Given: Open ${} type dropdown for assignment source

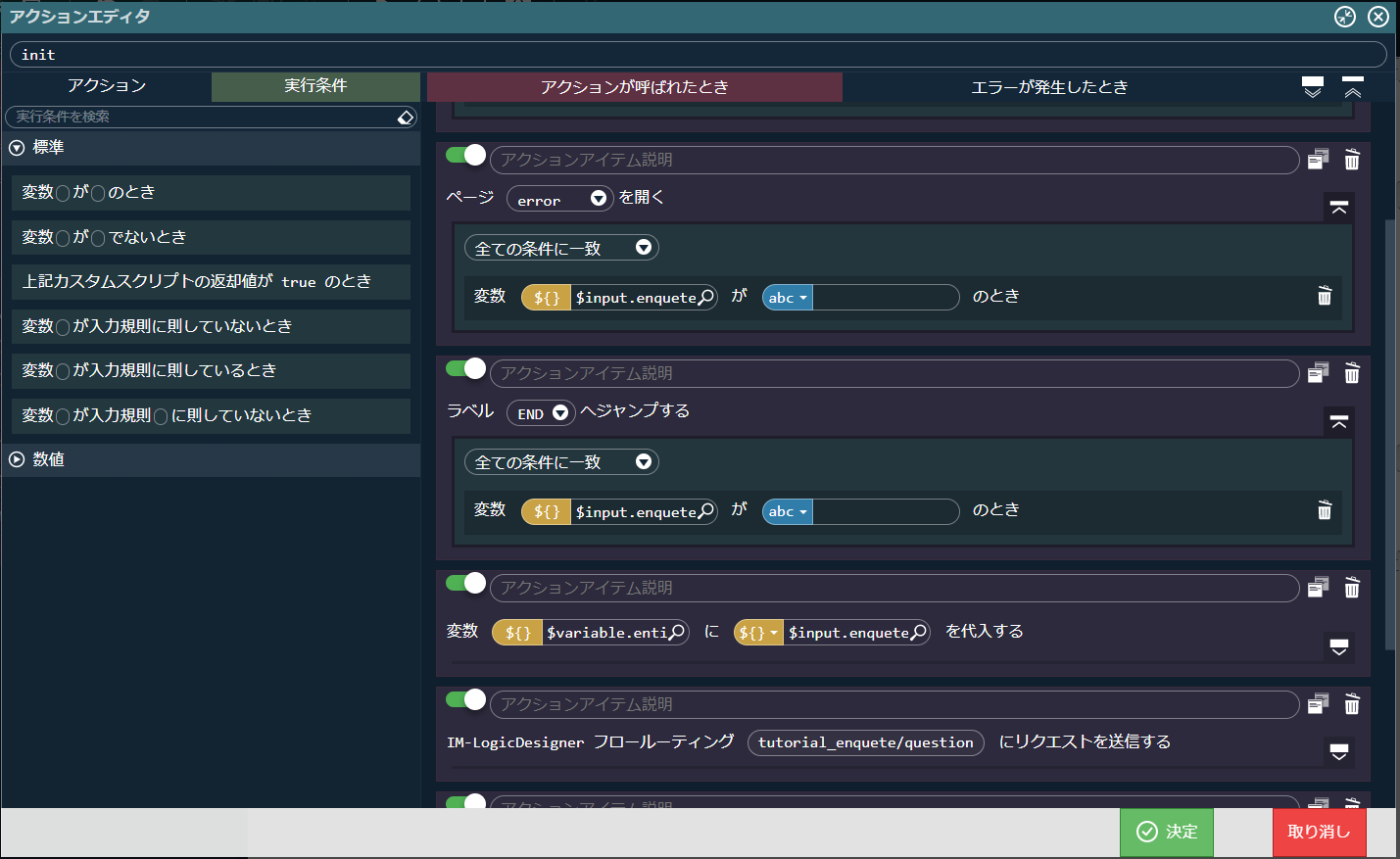Looking at the screenshot, I should [x=758, y=633].
